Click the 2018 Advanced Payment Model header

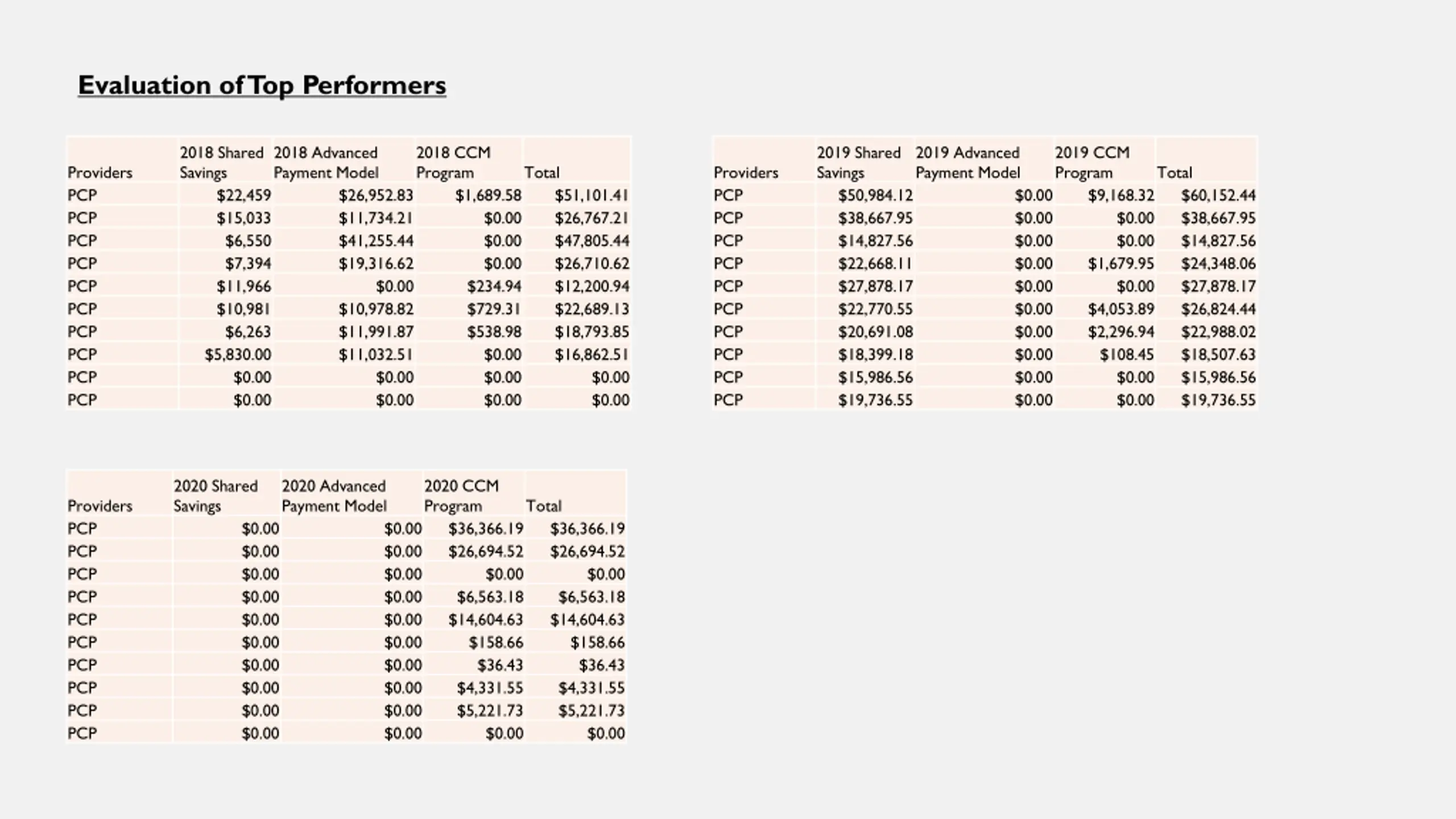coord(326,163)
